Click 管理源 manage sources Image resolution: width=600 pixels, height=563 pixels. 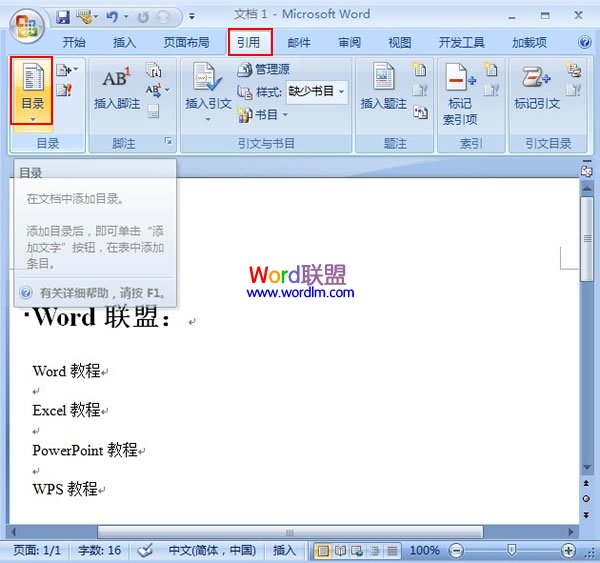pyautogui.click(x=264, y=69)
